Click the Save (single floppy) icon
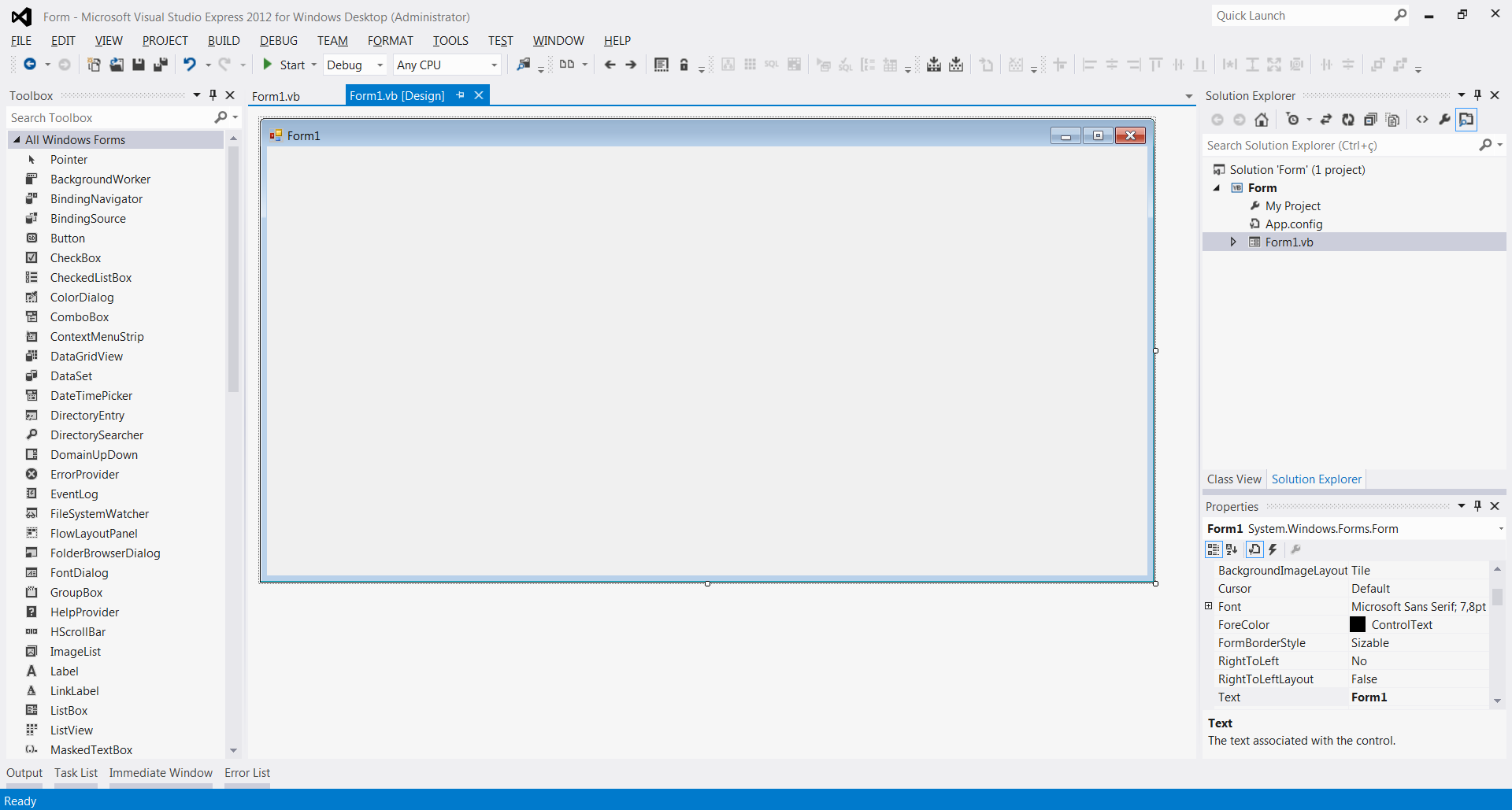The image size is (1512, 810). click(139, 65)
